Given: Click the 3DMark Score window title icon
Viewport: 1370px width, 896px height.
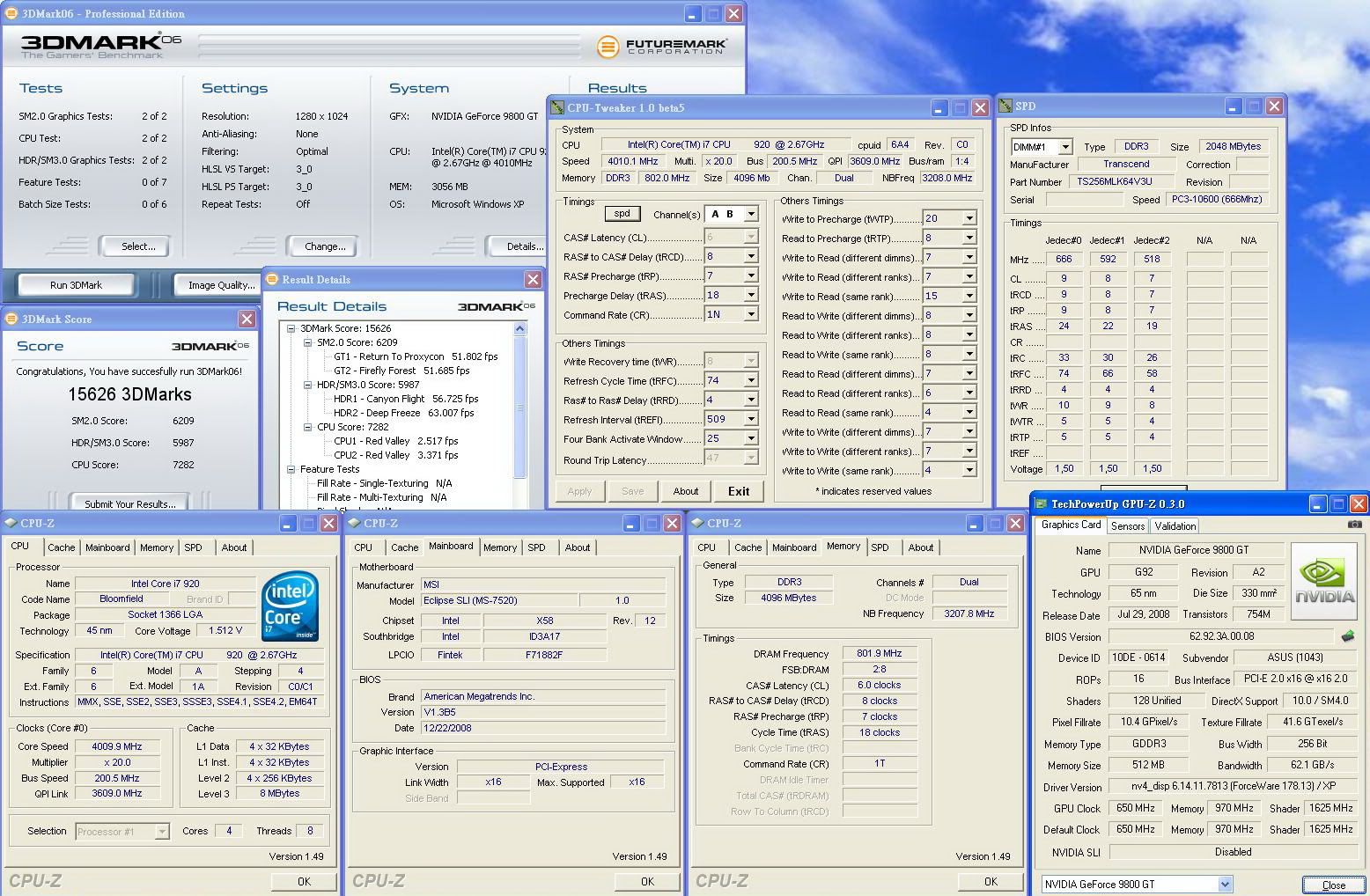Looking at the screenshot, I should click(11, 319).
